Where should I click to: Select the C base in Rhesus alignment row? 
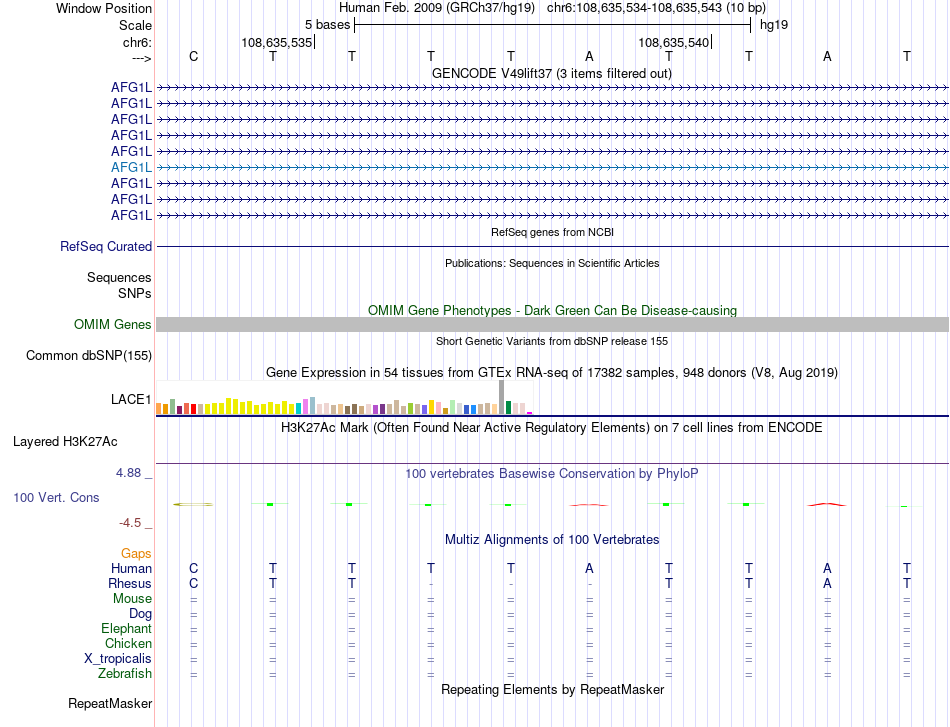(193, 583)
